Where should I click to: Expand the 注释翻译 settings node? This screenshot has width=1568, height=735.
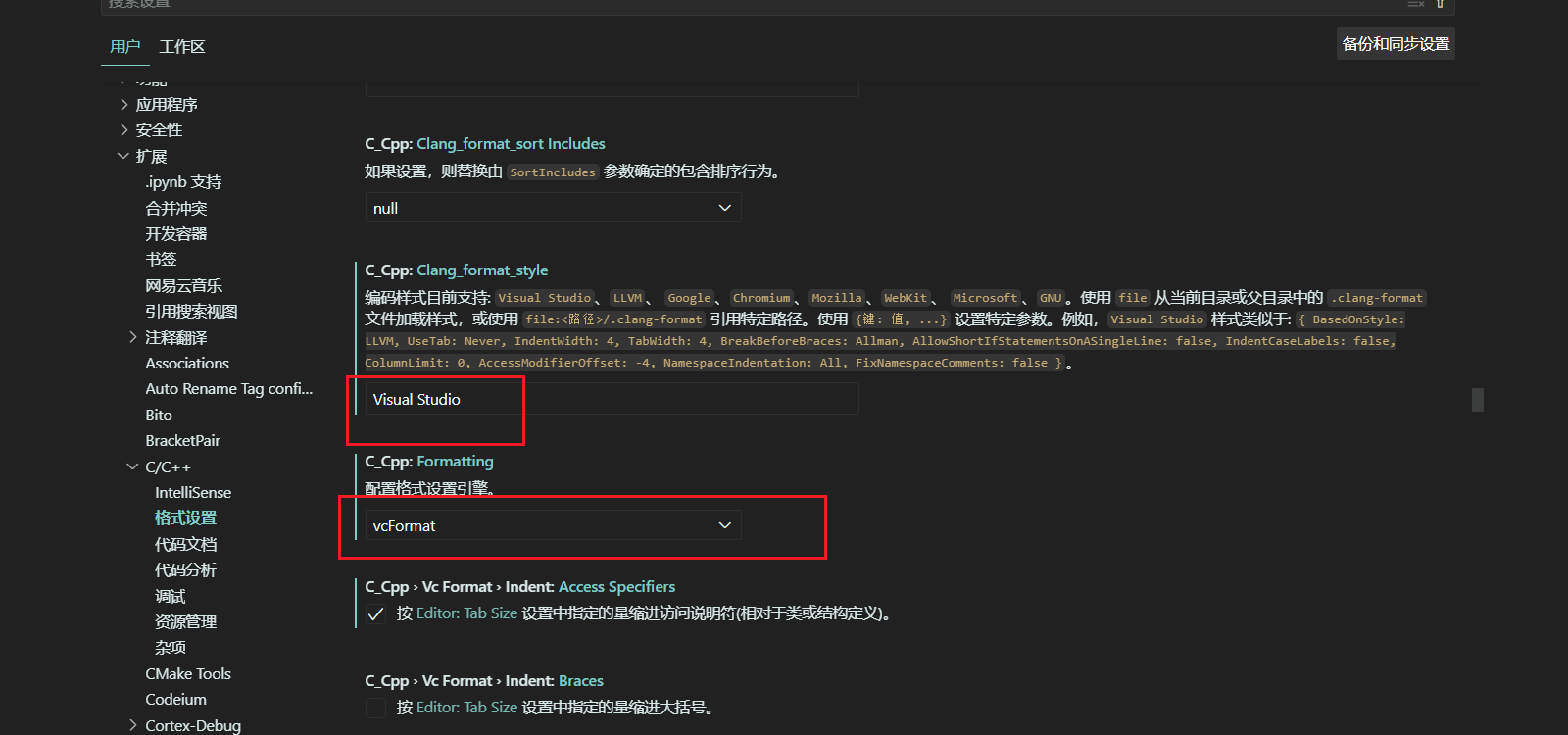133,337
